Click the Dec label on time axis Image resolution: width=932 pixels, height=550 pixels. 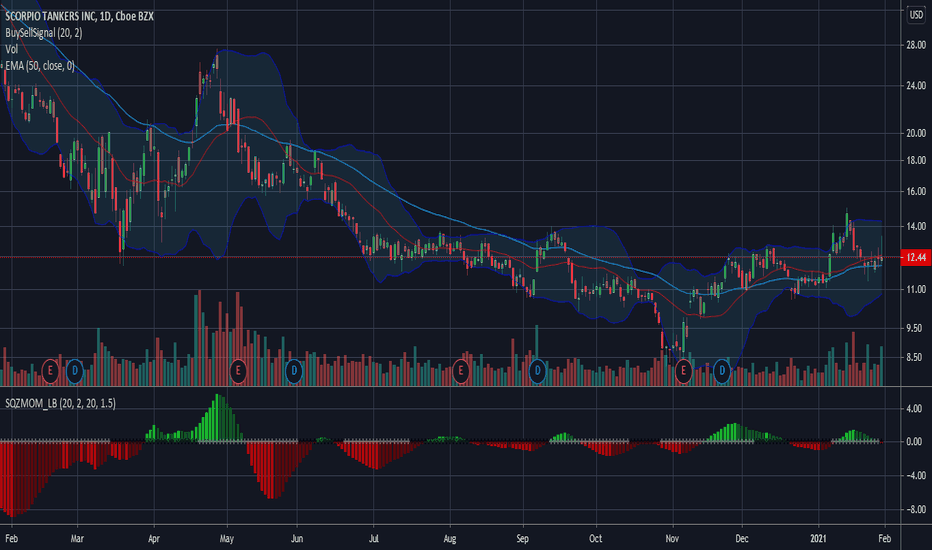click(741, 539)
